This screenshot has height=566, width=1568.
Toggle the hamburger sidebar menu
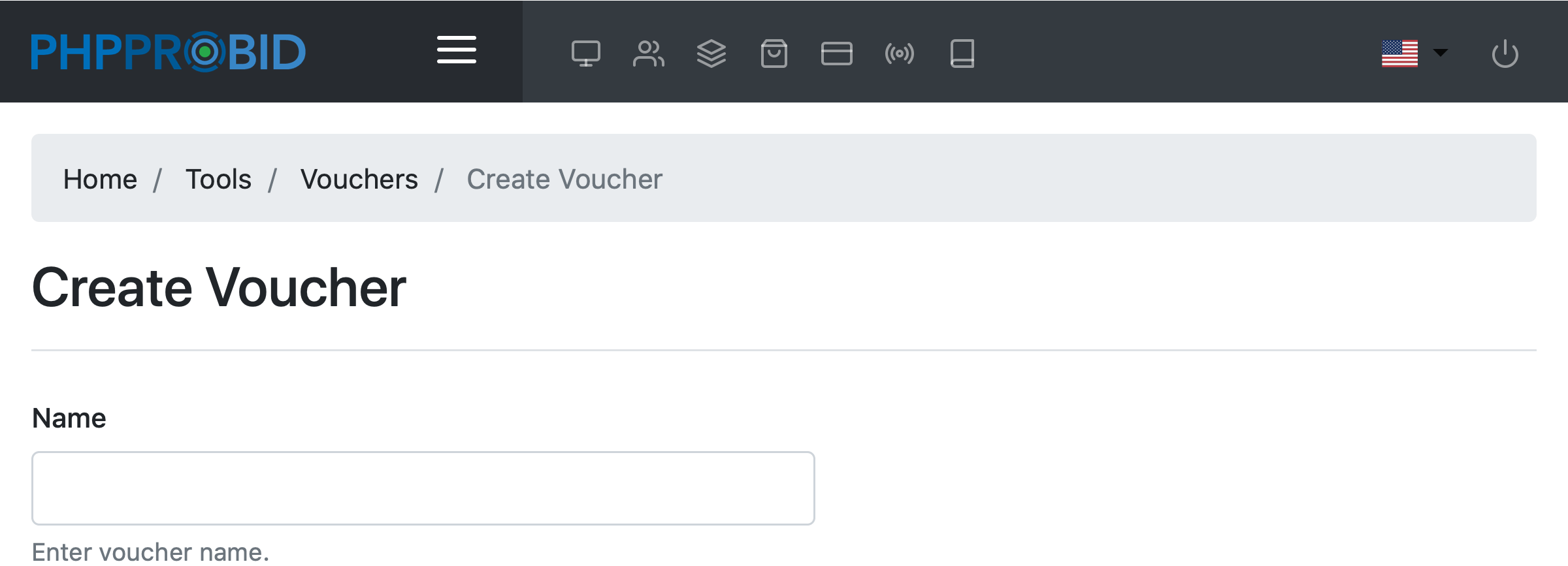[x=456, y=50]
